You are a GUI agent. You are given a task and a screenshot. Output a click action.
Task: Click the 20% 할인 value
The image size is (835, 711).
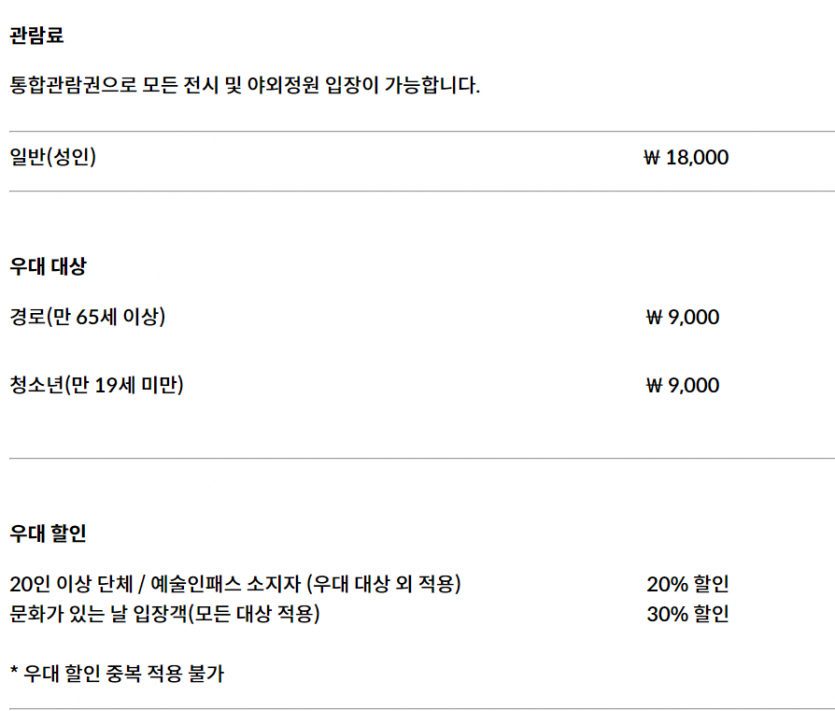click(687, 584)
